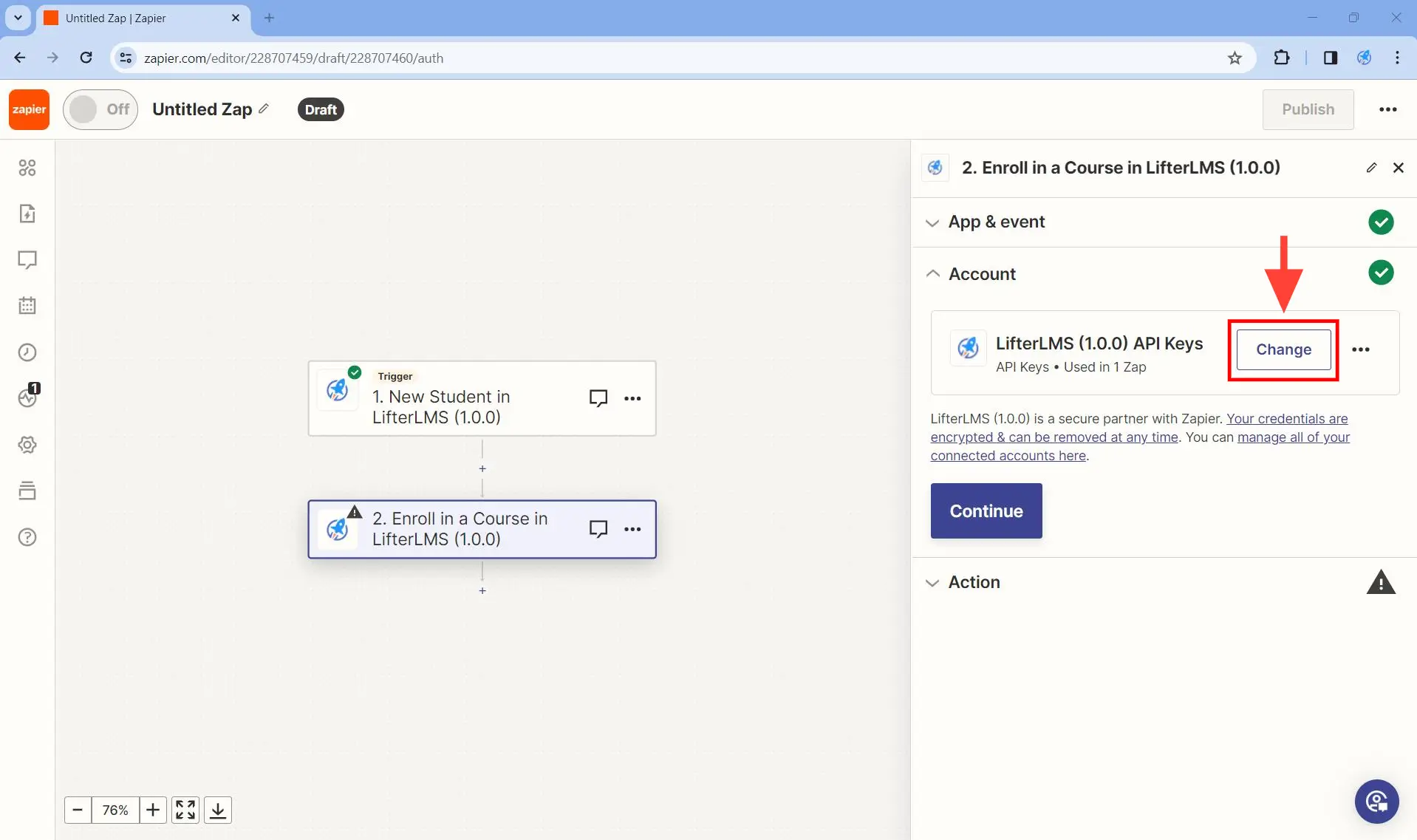Open ellipsis menu on New Student trigger step

[632, 398]
